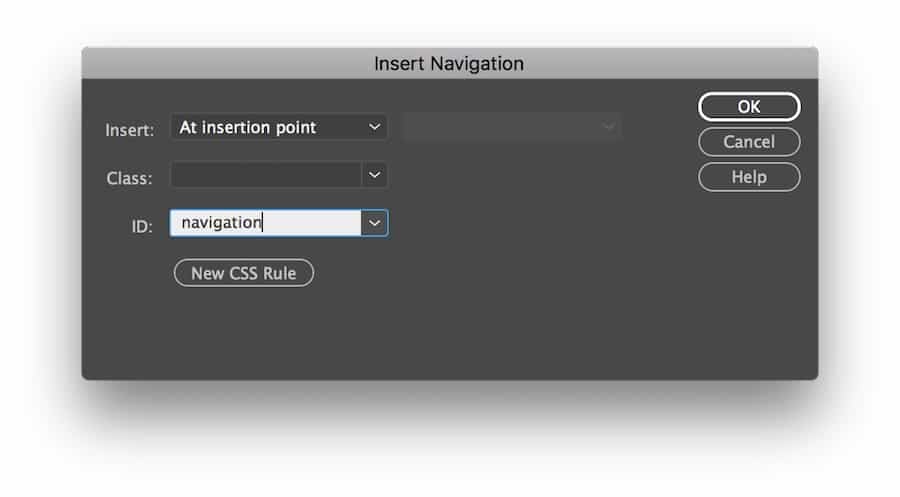Expand the ID list arrow
This screenshot has height=497, width=900.
pyautogui.click(x=374, y=223)
